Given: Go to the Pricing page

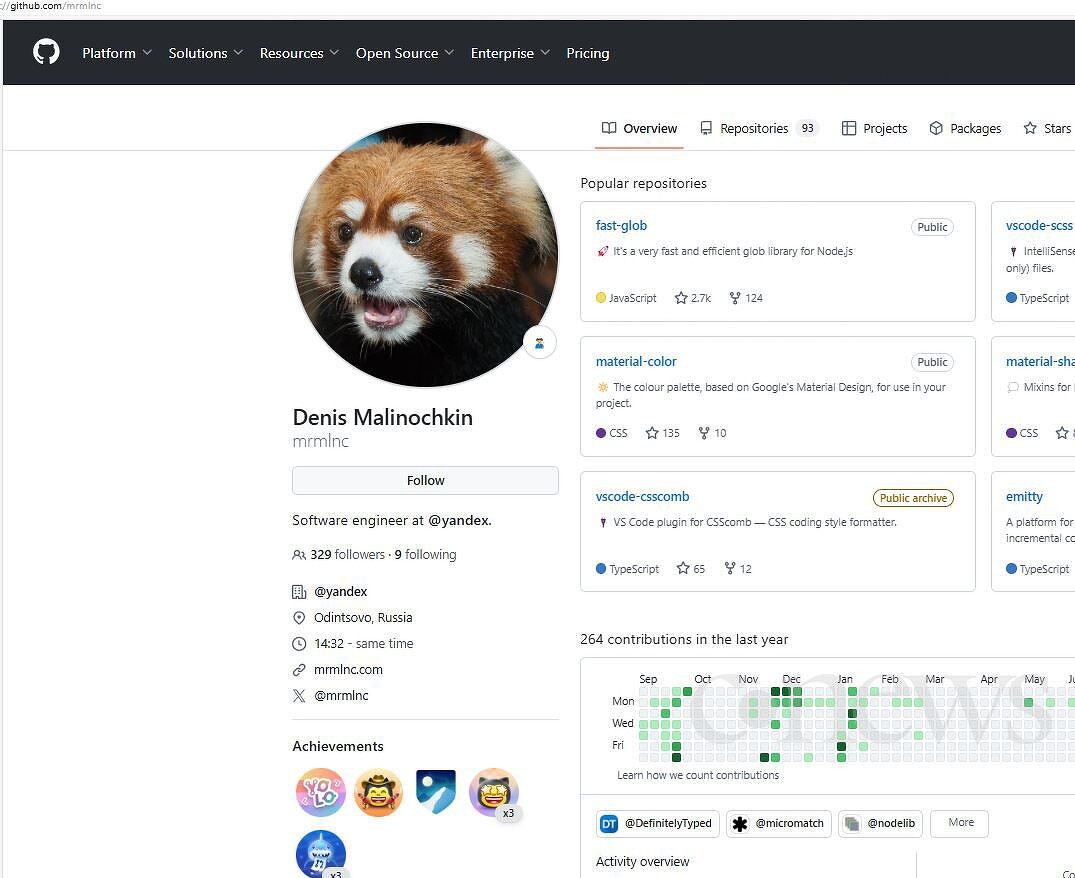Looking at the screenshot, I should pyautogui.click(x=588, y=53).
